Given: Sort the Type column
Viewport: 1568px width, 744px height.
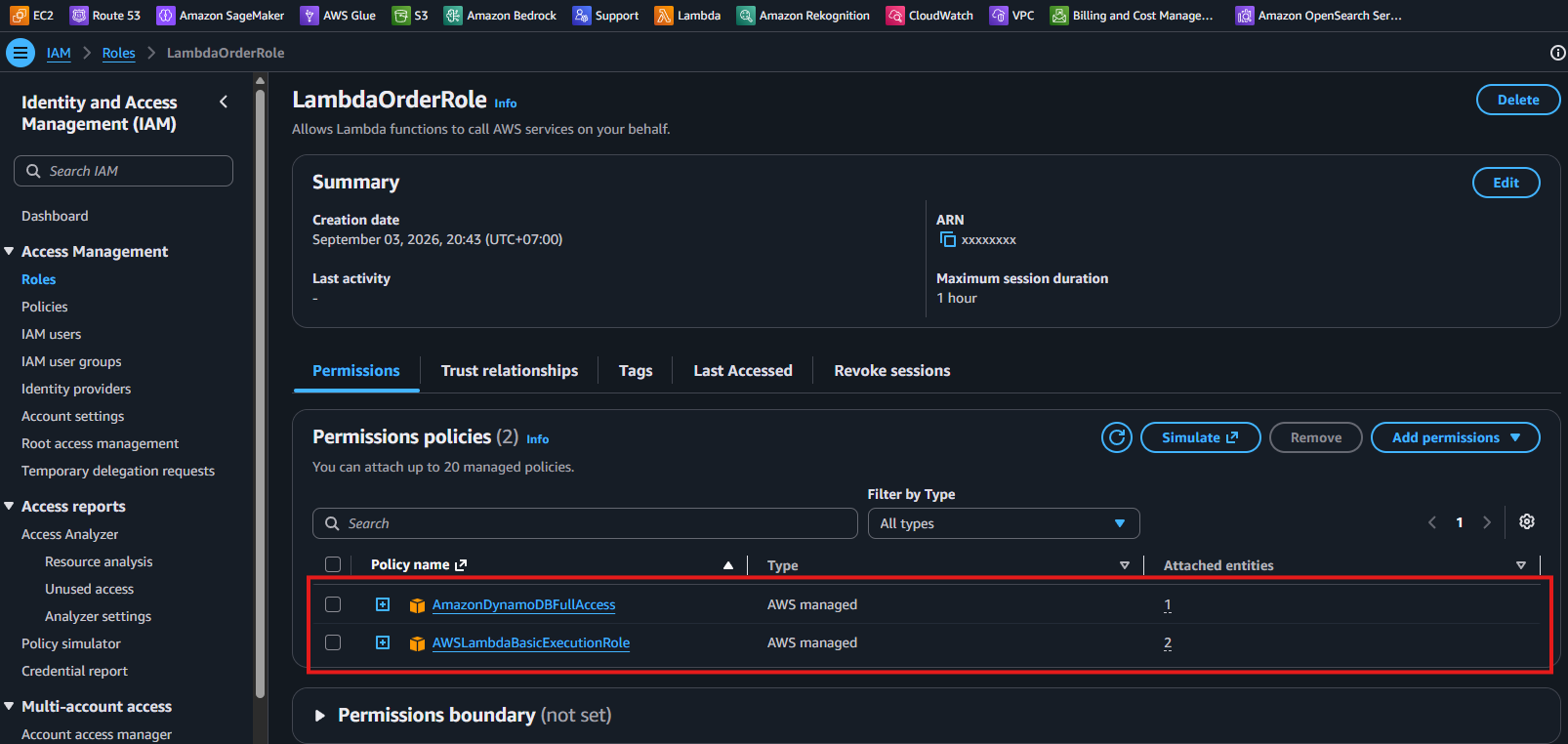Looking at the screenshot, I should pos(1125,565).
